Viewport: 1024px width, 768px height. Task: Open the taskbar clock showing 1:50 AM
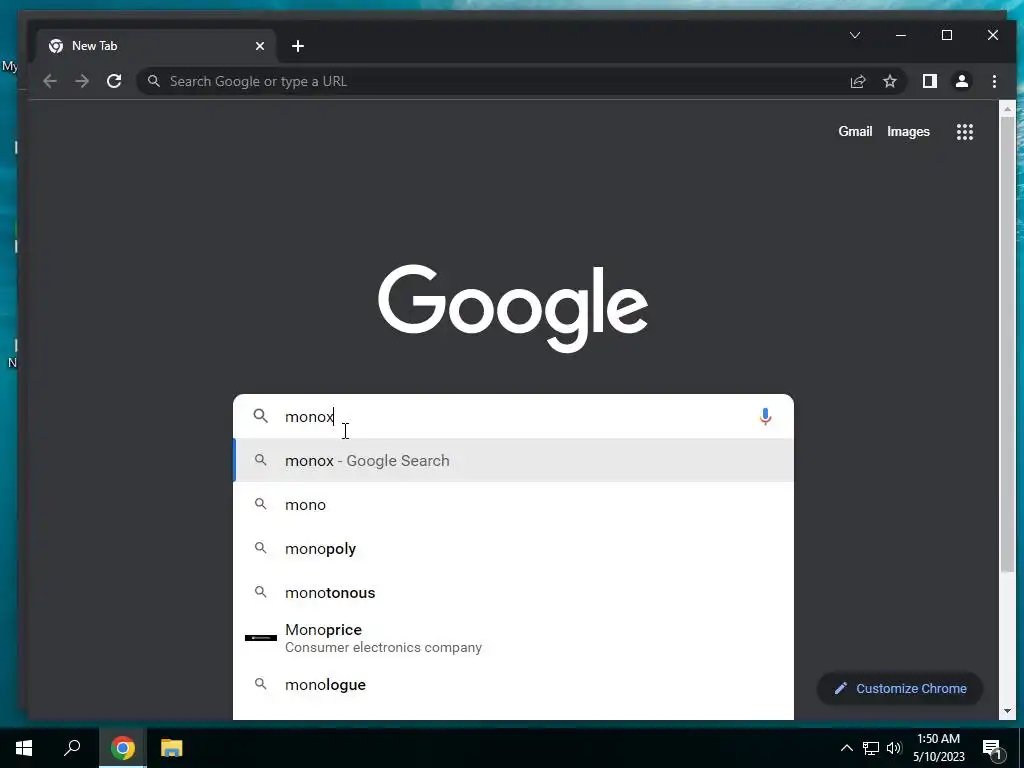[x=938, y=748]
